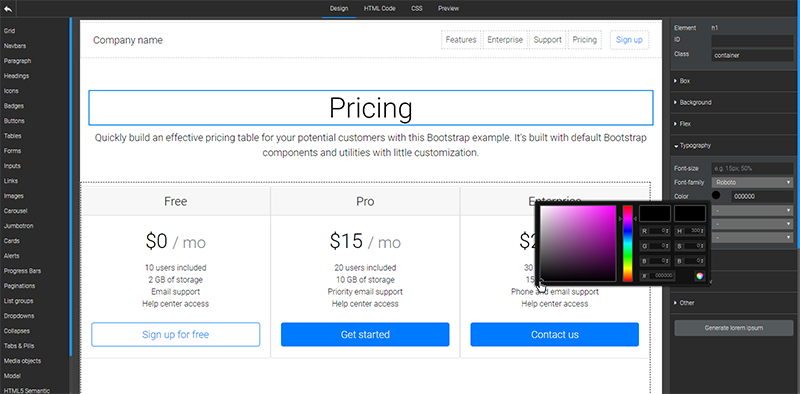Viewport: 800px width, 394px height.
Task: Select the large Pricing heading on the canvas
Action: tap(371, 108)
